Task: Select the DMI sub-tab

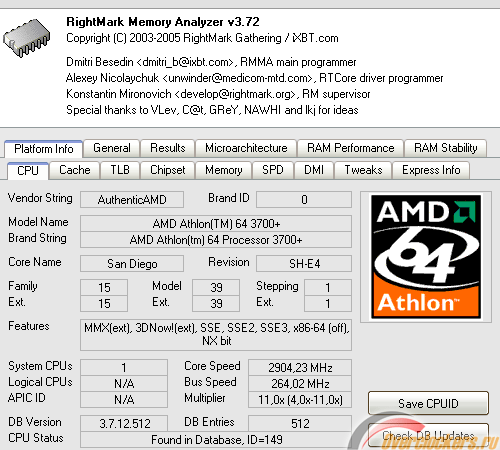Action: click(x=314, y=170)
